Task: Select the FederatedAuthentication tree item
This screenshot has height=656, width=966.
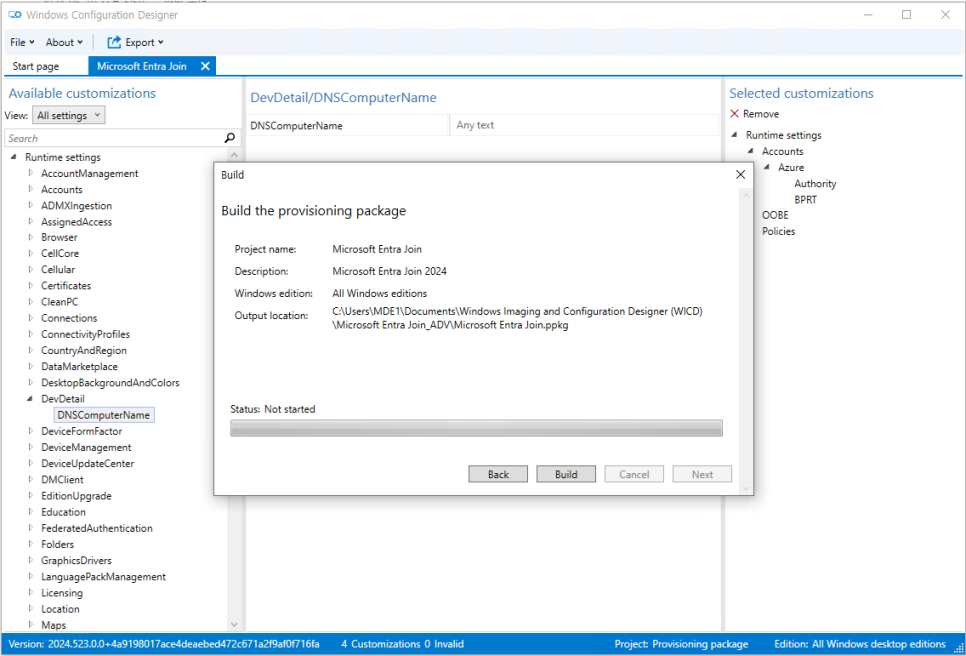Action: point(97,528)
